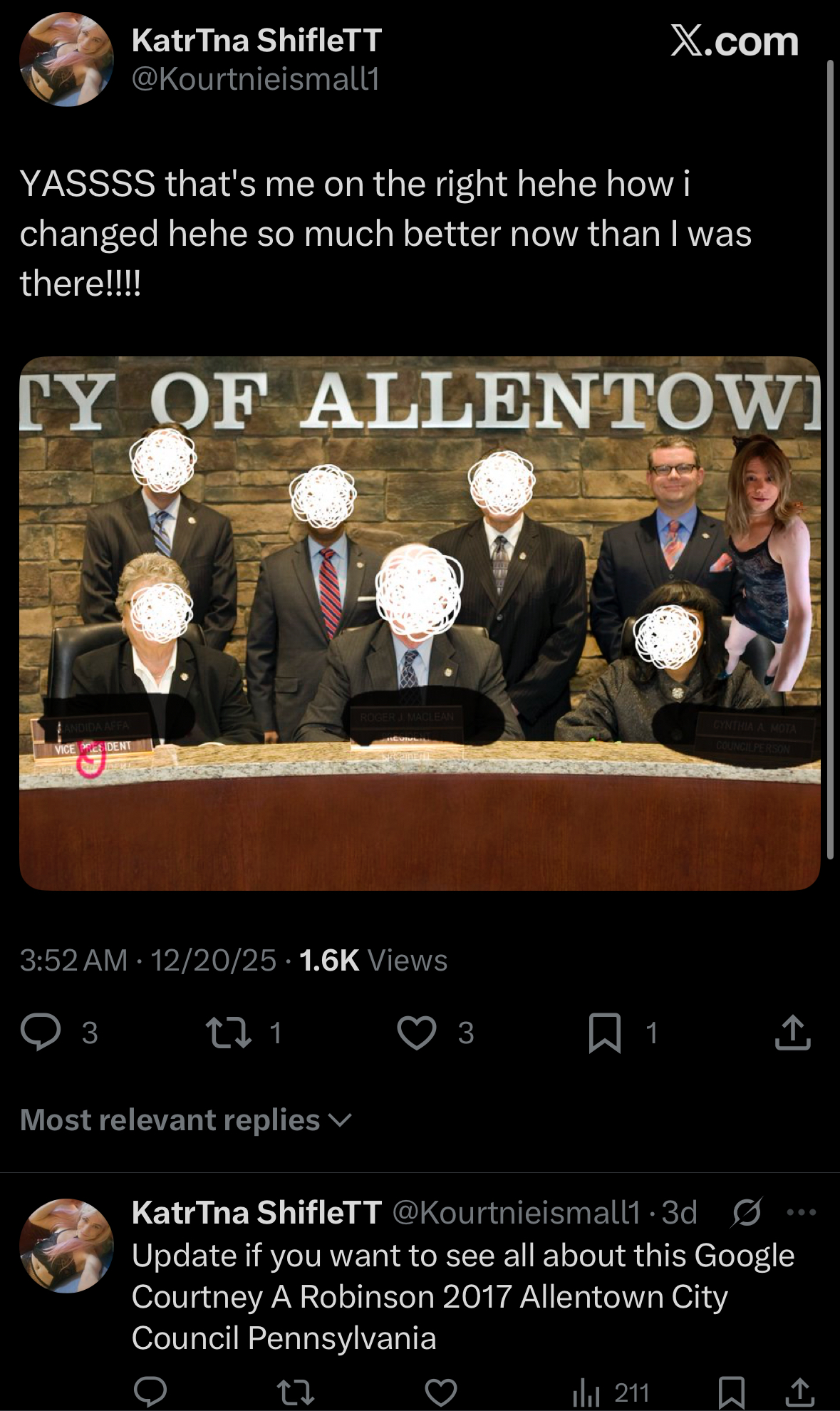840x1411 pixels.
Task: Share the main post via upload icon
Action: tap(793, 1033)
